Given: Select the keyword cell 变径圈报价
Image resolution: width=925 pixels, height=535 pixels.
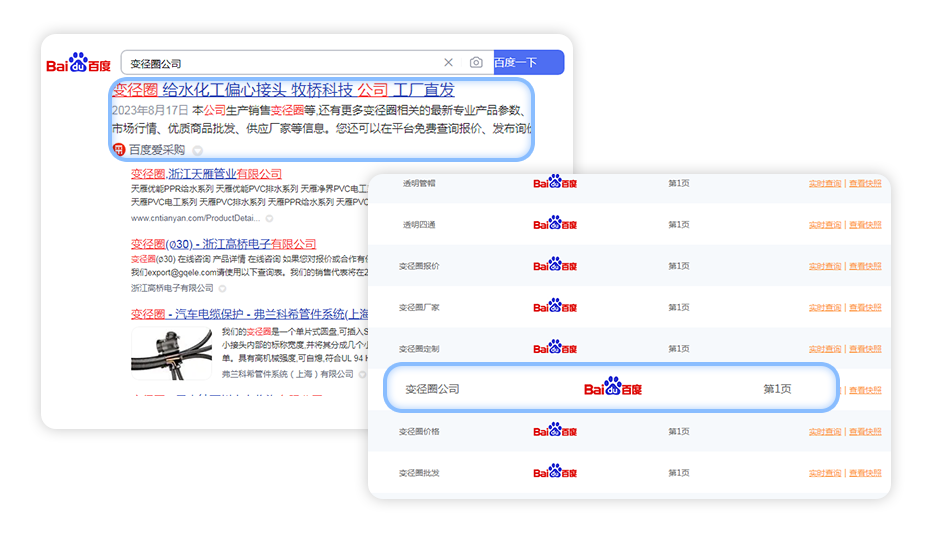Looking at the screenshot, I should 419,266.
